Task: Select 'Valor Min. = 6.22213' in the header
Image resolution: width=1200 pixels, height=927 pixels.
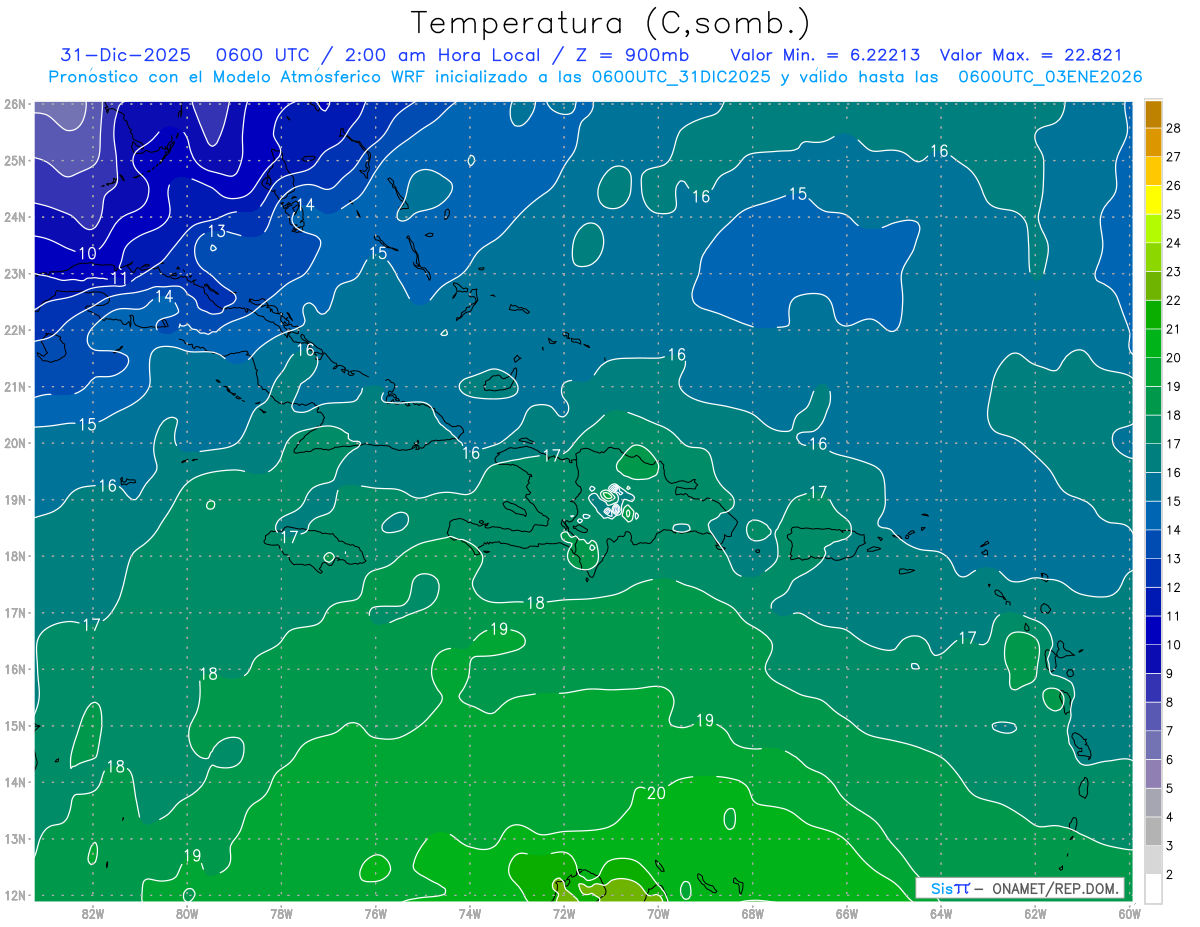Action: pyautogui.click(x=826, y=55)
